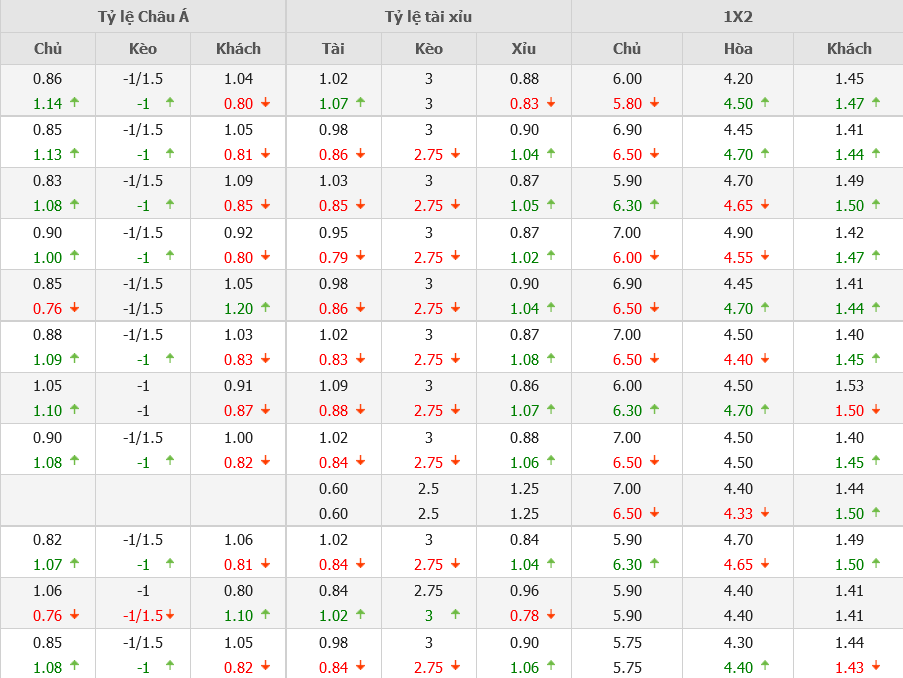
Task: Click the red down arrow beside 5.80
Action: pyautogui.click(x=654, y=103)
